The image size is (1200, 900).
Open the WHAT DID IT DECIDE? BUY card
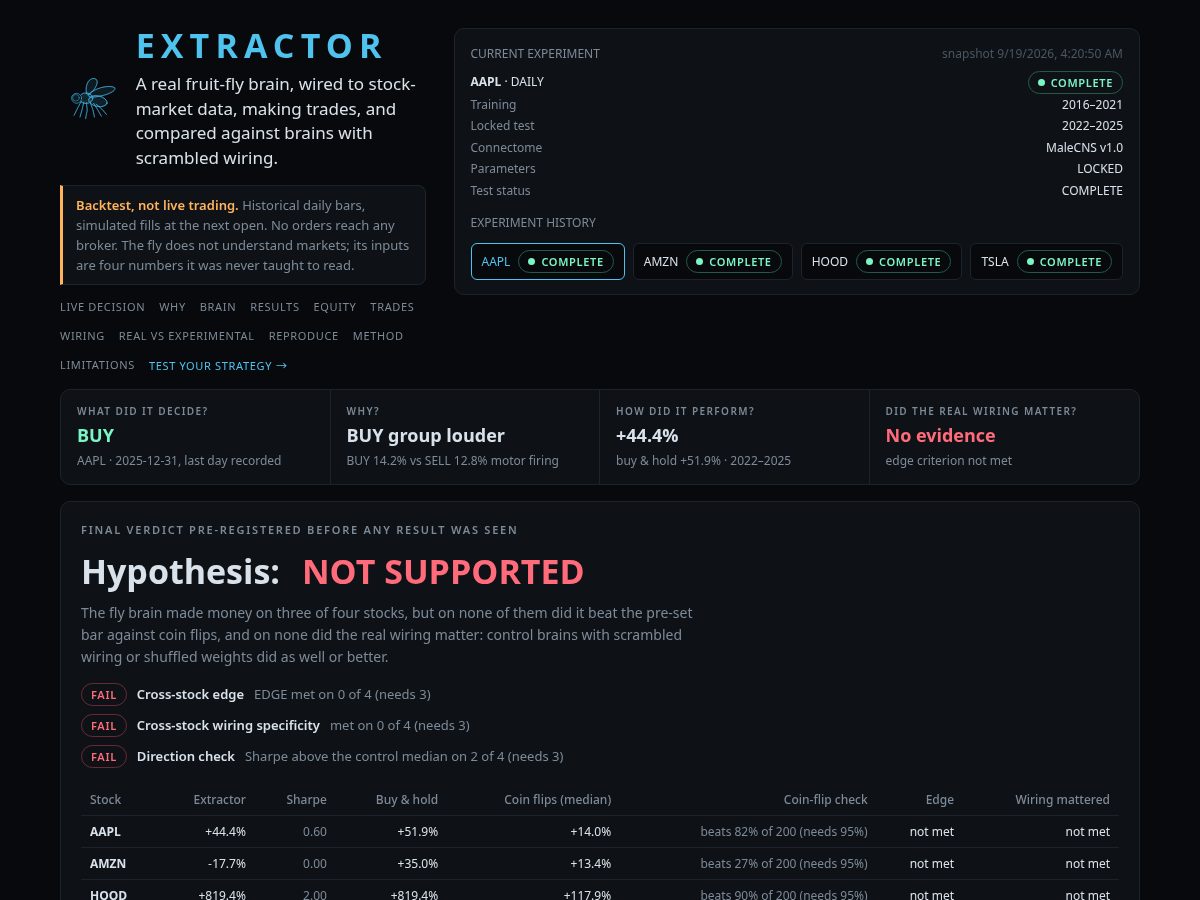pyautogui.click(x=195, y=437)
